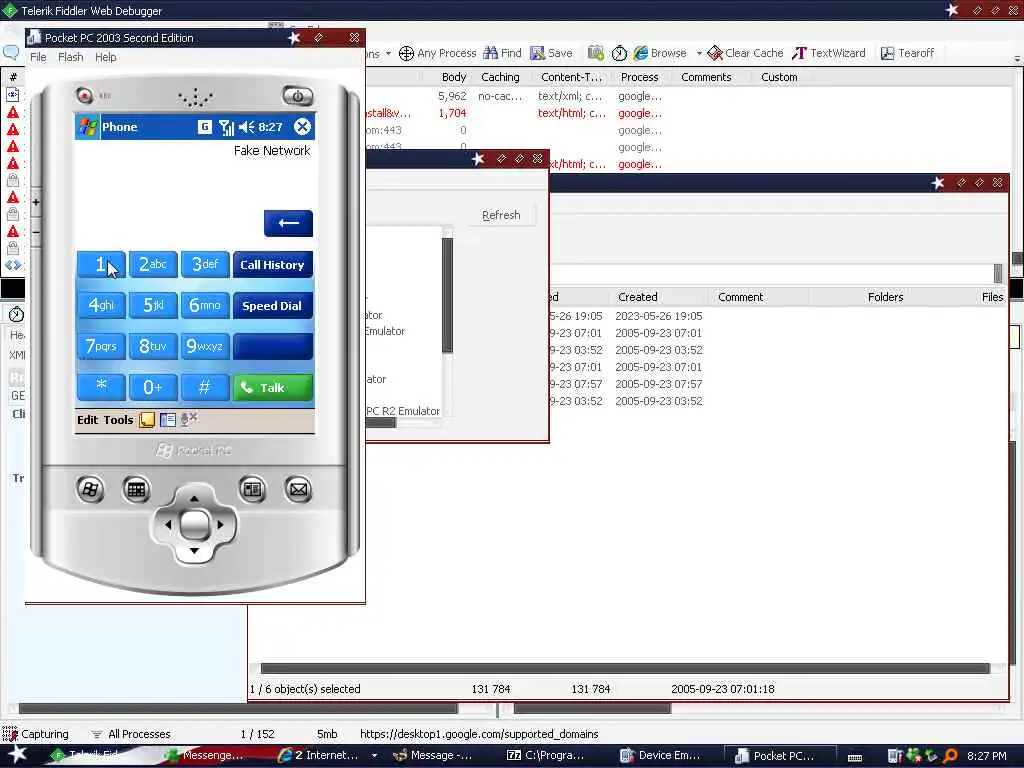Open Call History on the phone
This screenshot has width=1024, height=768.
click(x=272, y=264)
